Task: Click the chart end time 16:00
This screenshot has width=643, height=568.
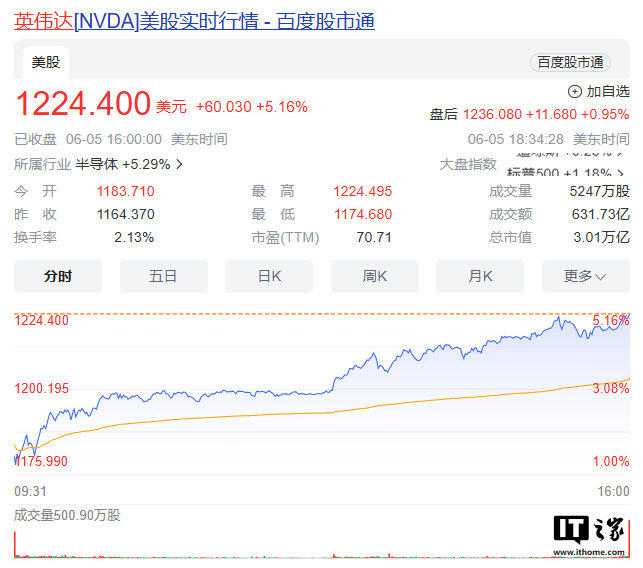Action: point(613,491)
